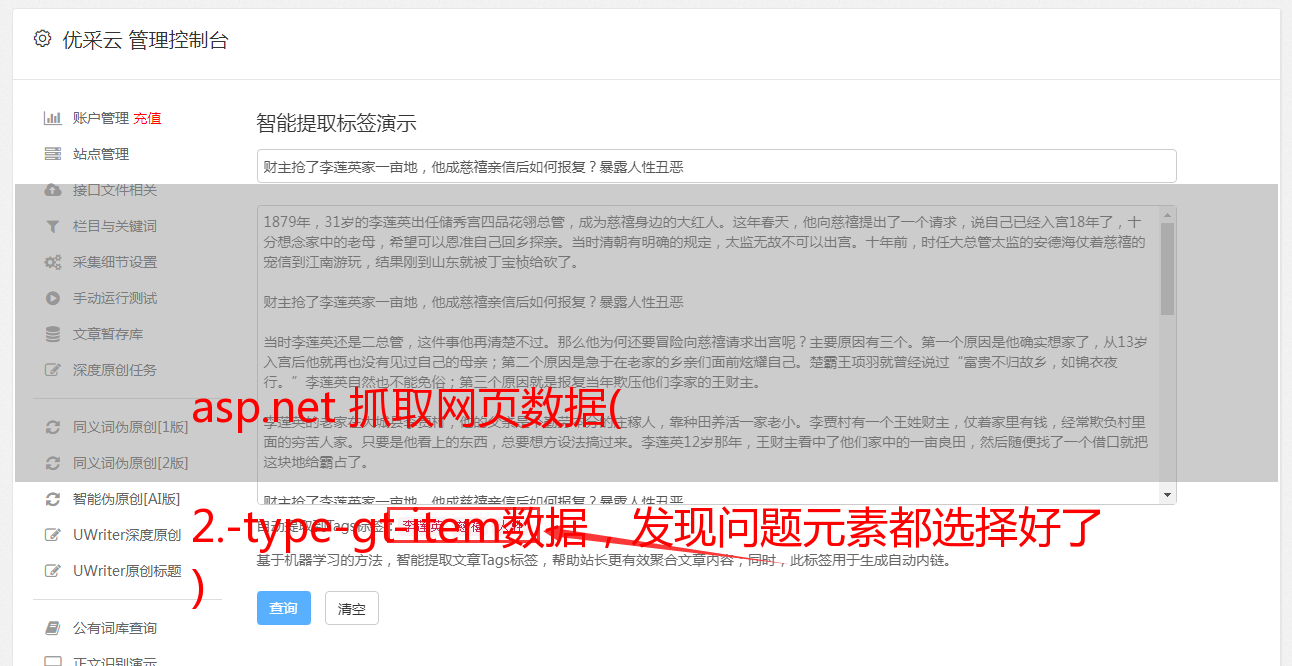Click the textarea scrollbar down arrow
This screenshot has width=1292, height=666.
1167,495
